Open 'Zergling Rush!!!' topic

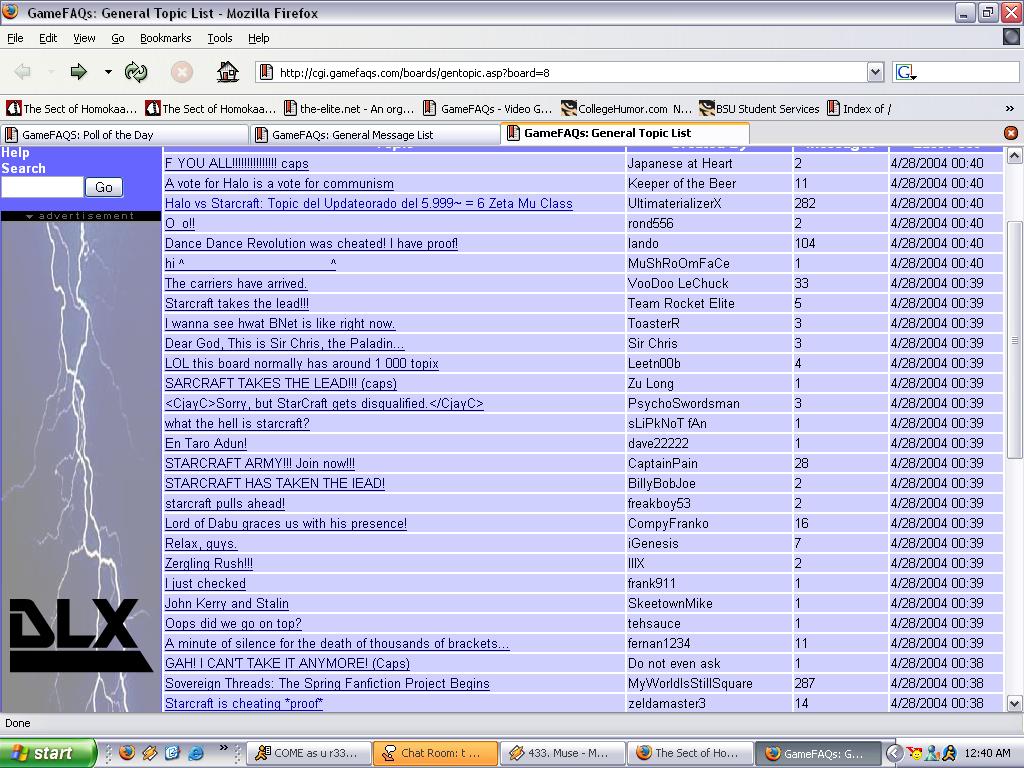point(209,563)
